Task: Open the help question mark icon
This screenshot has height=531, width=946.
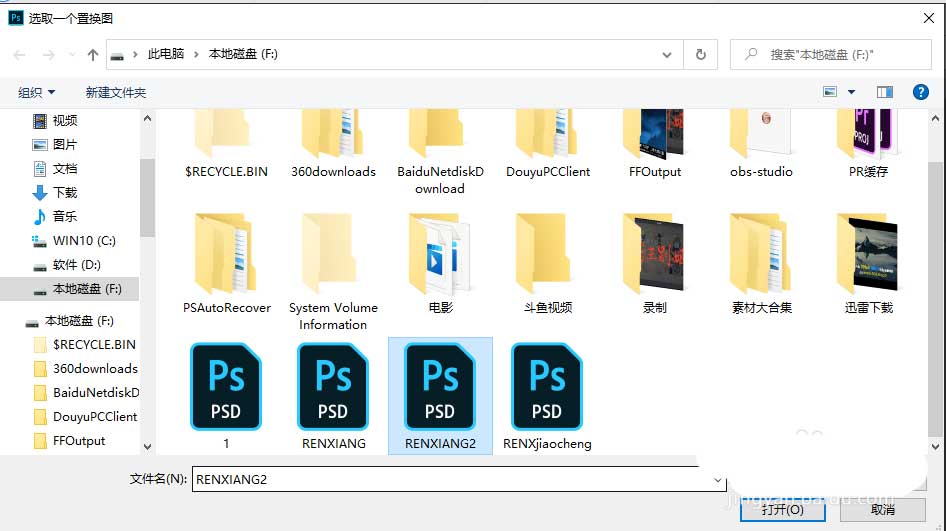Action: [x=921, y=92]
